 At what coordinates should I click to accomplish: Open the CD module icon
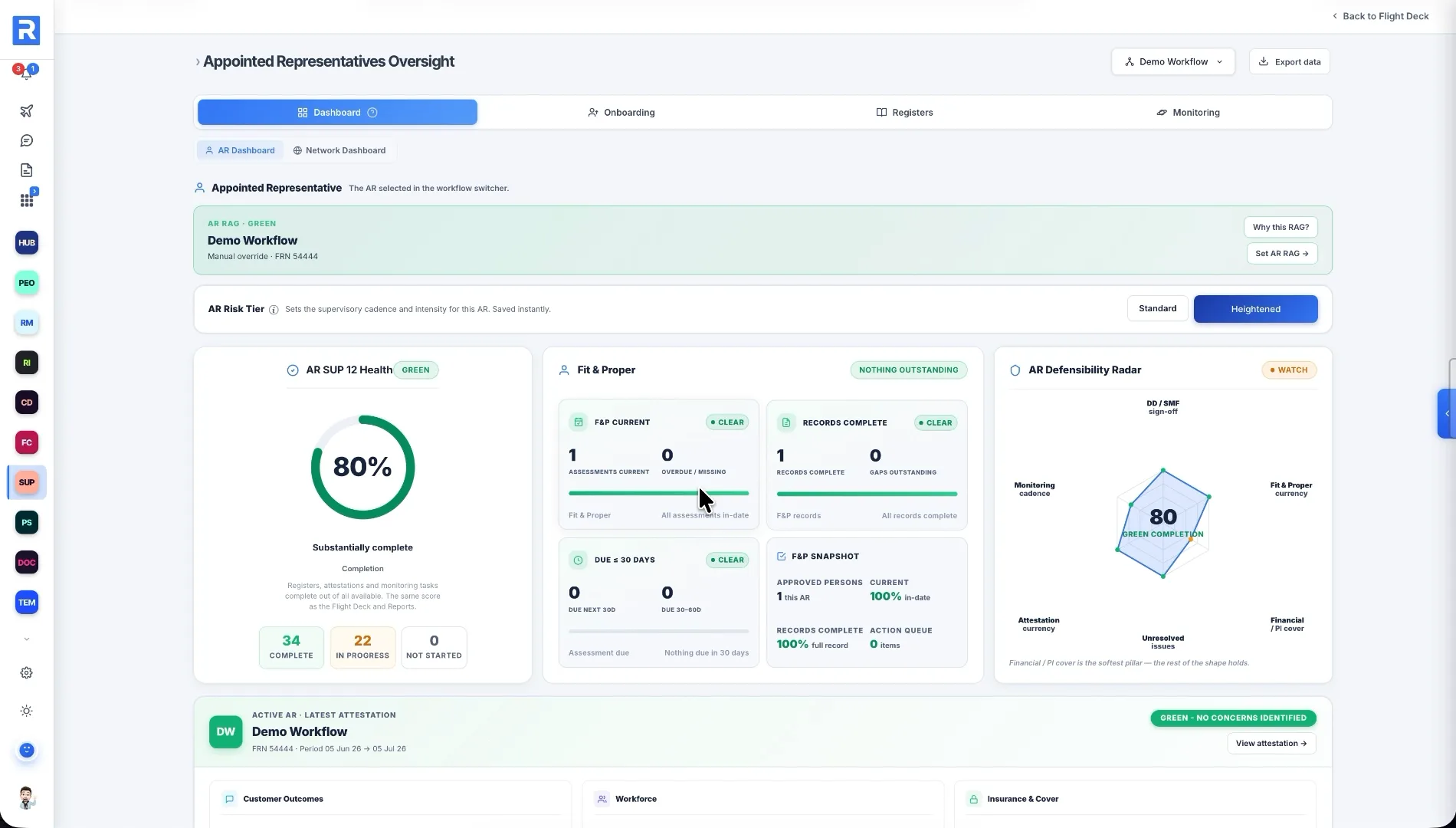point(27,402)
